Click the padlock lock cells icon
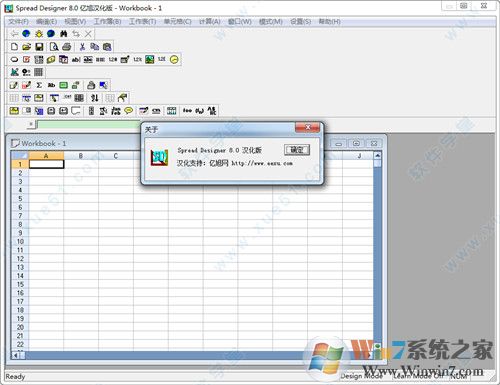 tap(91, 85)
